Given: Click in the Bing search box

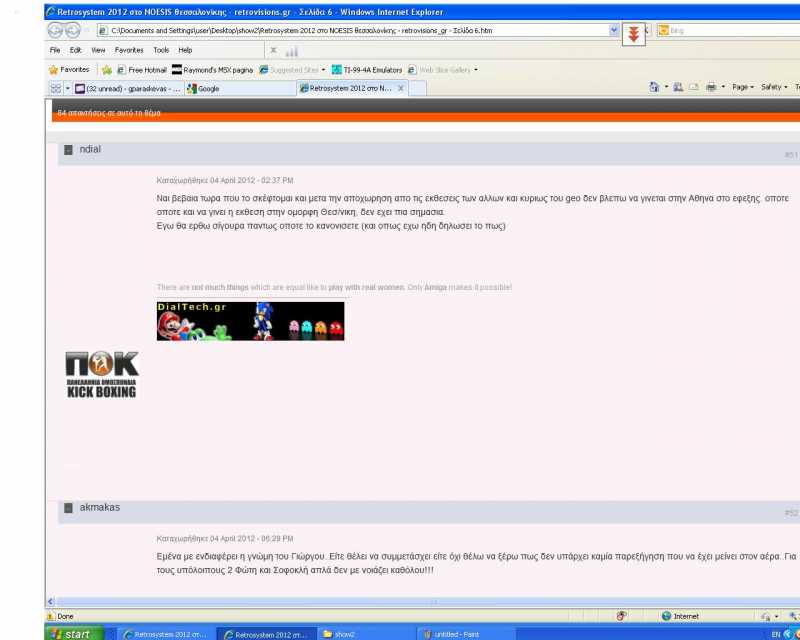Looking at the screenshot, I should pyautogui.click(x=730, y=31).
